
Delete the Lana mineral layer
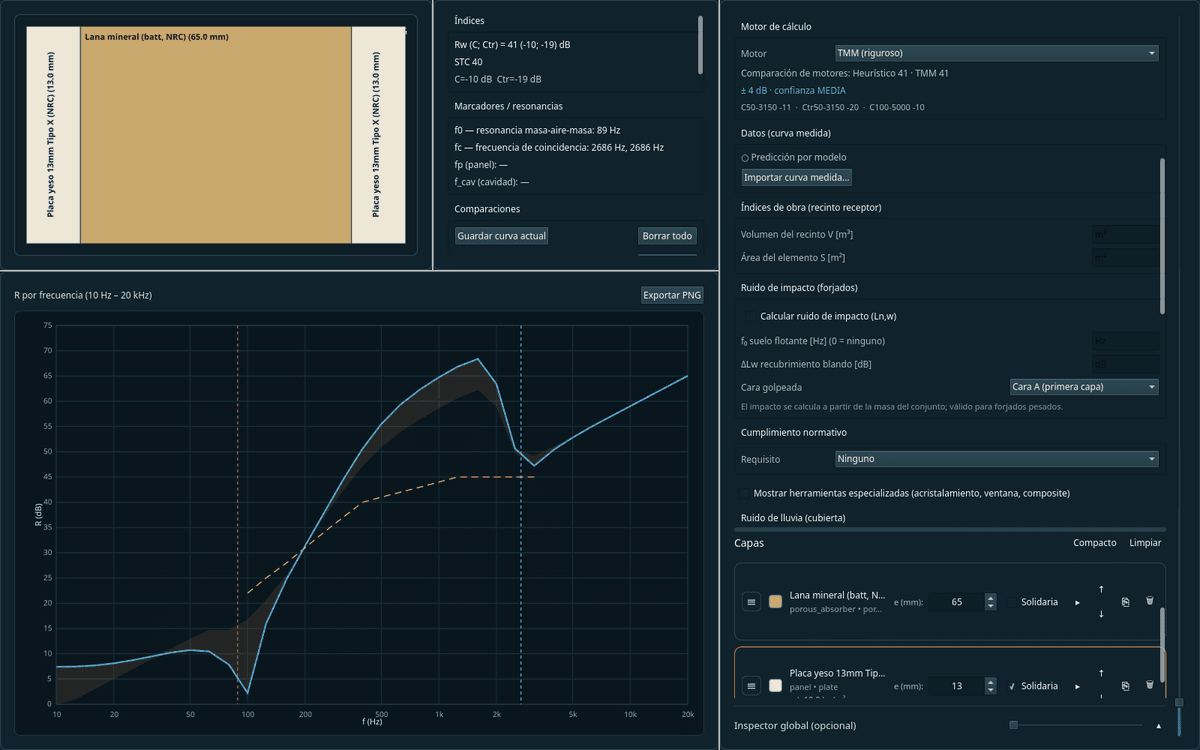pos(1149,601)
